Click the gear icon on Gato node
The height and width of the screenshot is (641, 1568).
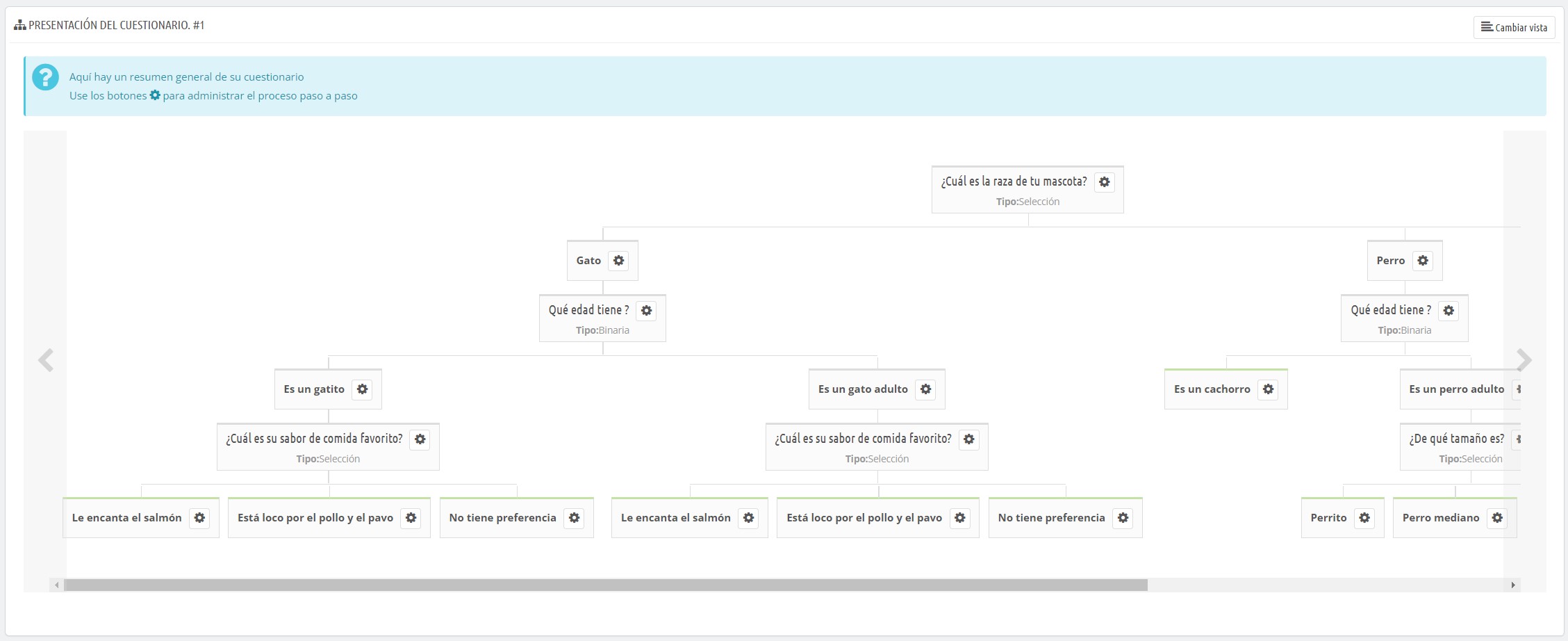click(618, 261)
